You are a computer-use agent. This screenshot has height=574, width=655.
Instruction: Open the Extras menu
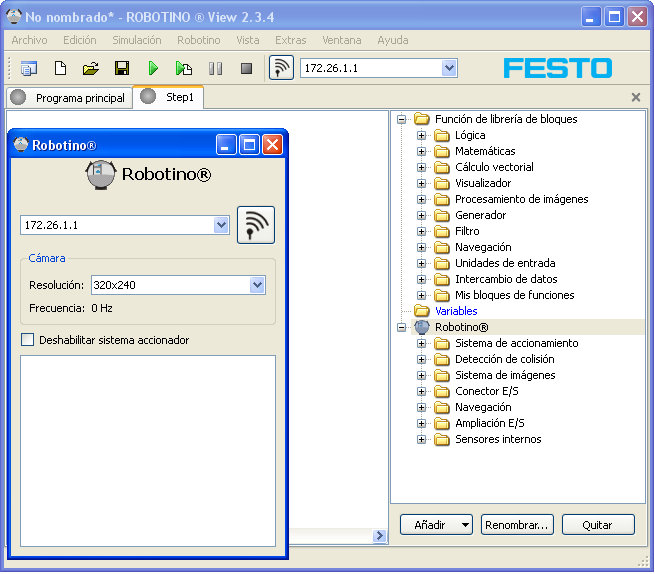[291, 40]
